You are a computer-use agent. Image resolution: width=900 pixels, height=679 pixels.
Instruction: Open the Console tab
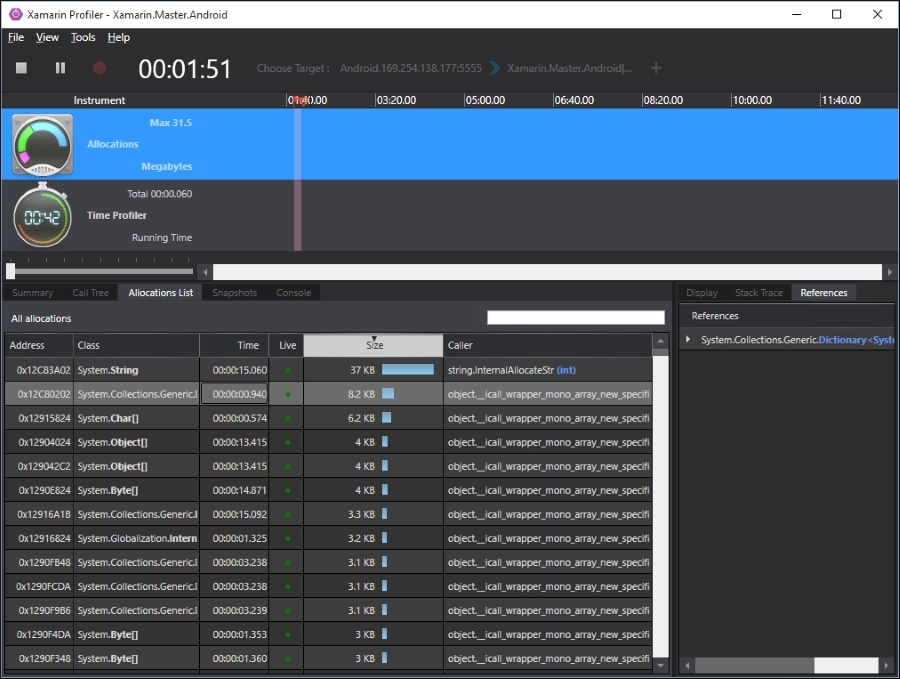[293, 293]
